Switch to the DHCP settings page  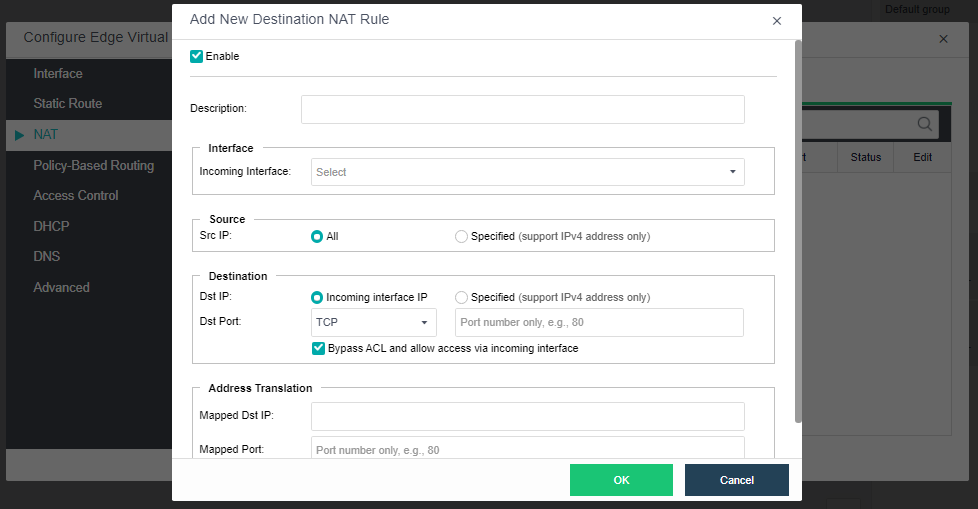(x=51, y=226)
